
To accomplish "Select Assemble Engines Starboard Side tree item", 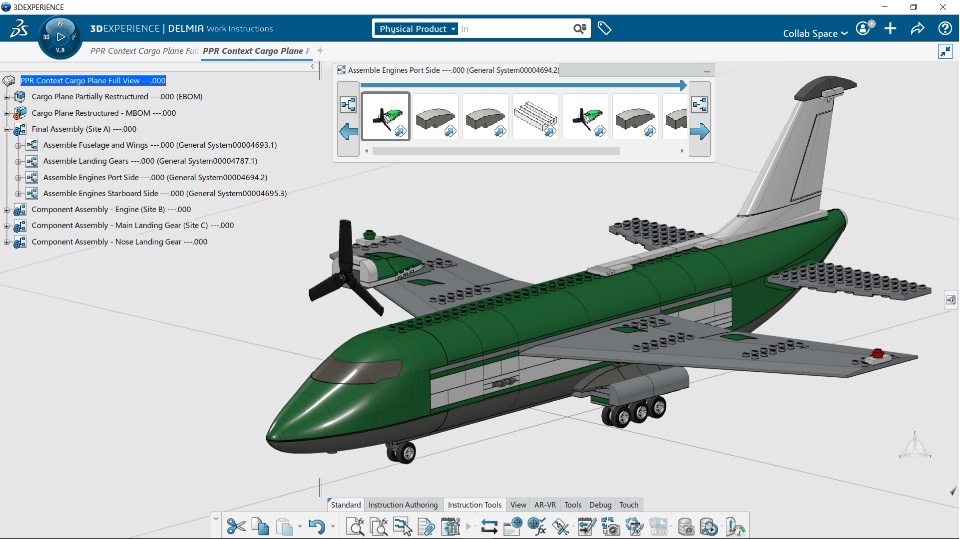I will coord(165,193).
